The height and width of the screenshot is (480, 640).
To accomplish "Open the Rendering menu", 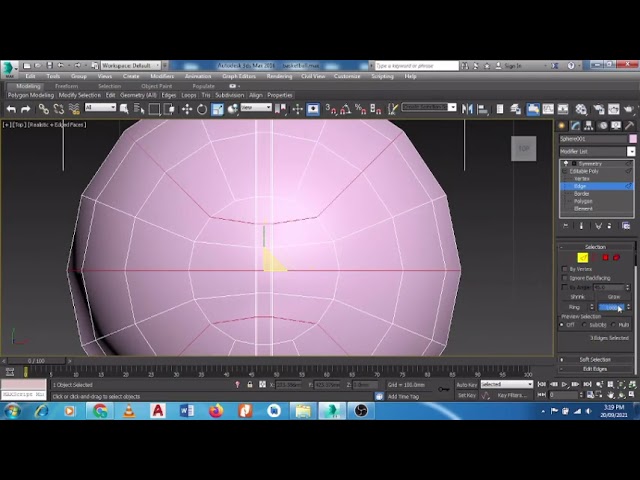I will click(279, 76).
